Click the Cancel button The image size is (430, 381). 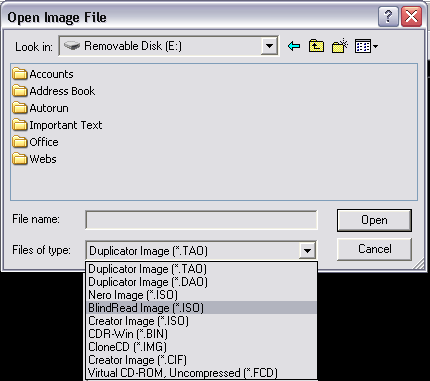374,249
